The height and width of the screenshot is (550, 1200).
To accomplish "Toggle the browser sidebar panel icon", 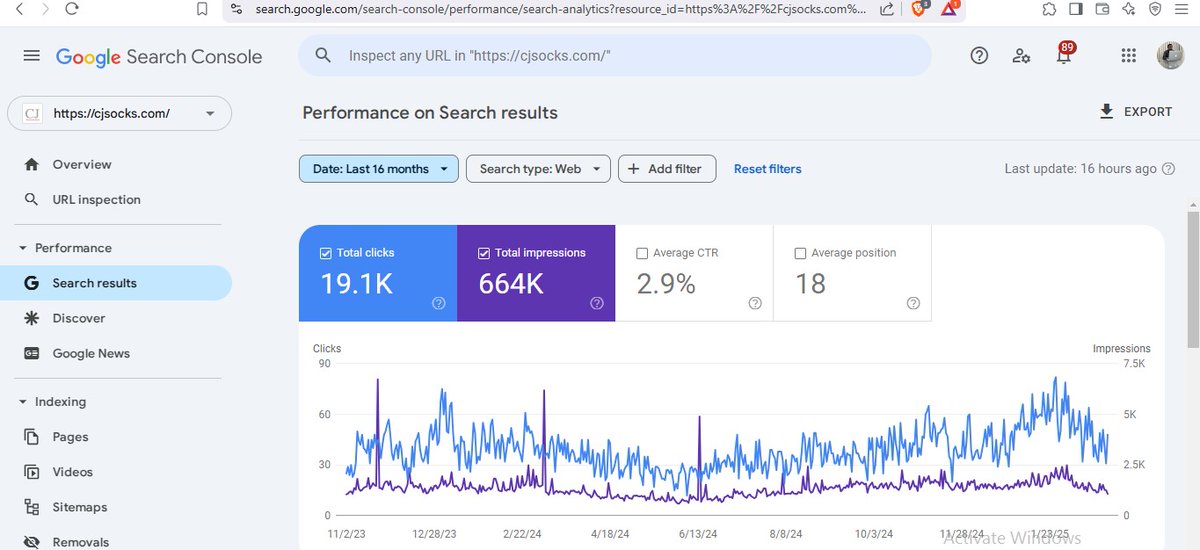I will point(1076,9).
